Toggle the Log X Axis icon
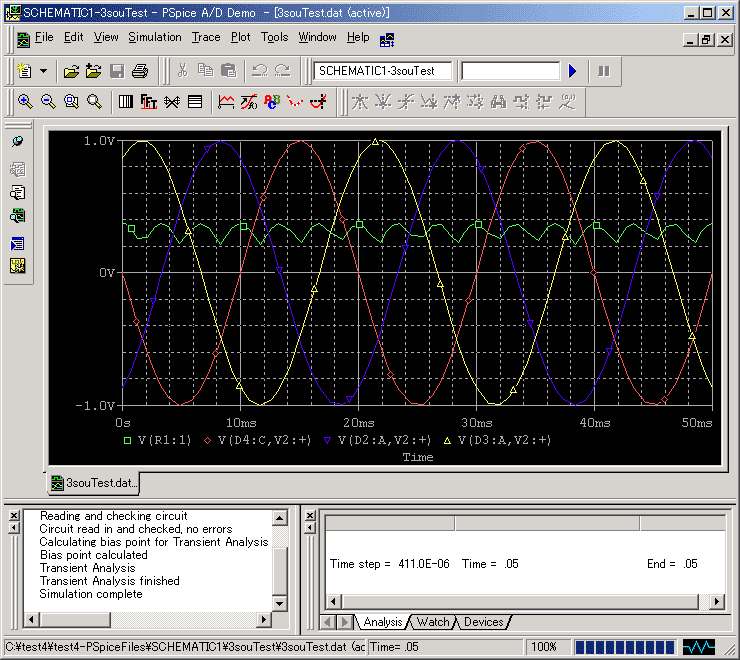Image resolution: width=740 pixels, height=660 pixels. click(x=126, y=101)
